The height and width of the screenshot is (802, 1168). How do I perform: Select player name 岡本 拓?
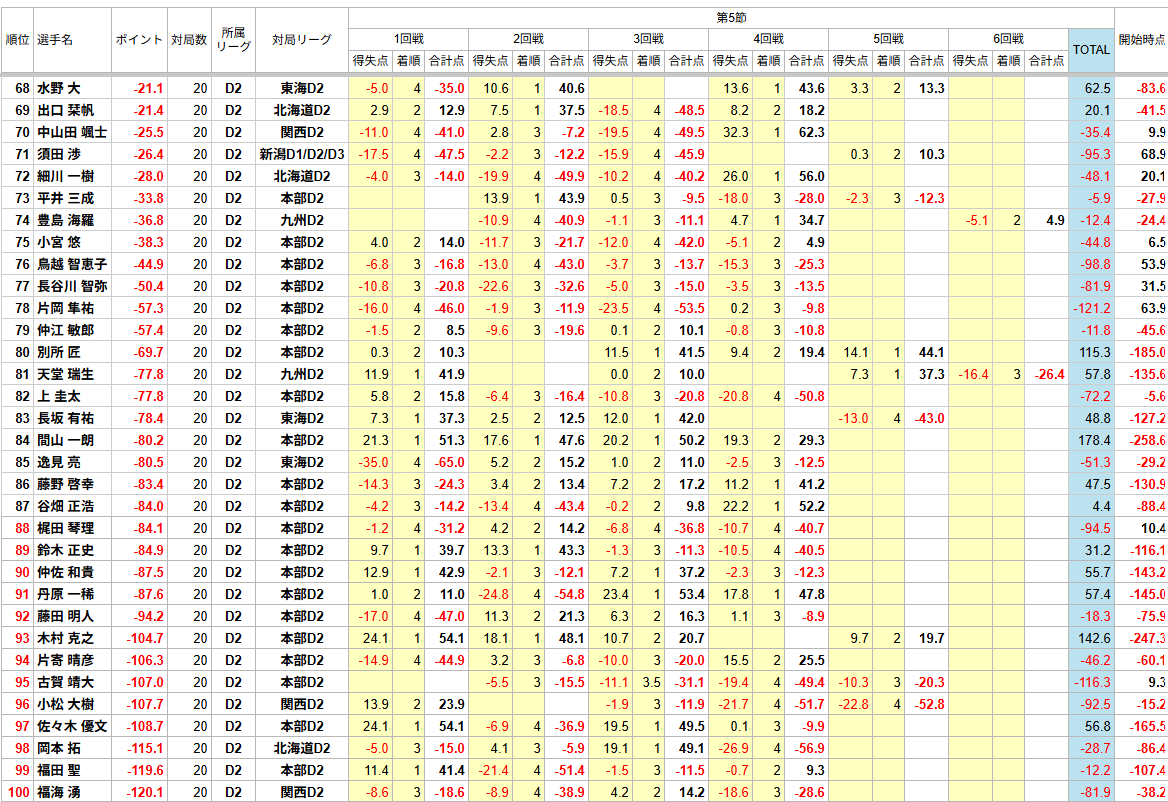click(59, 748)
